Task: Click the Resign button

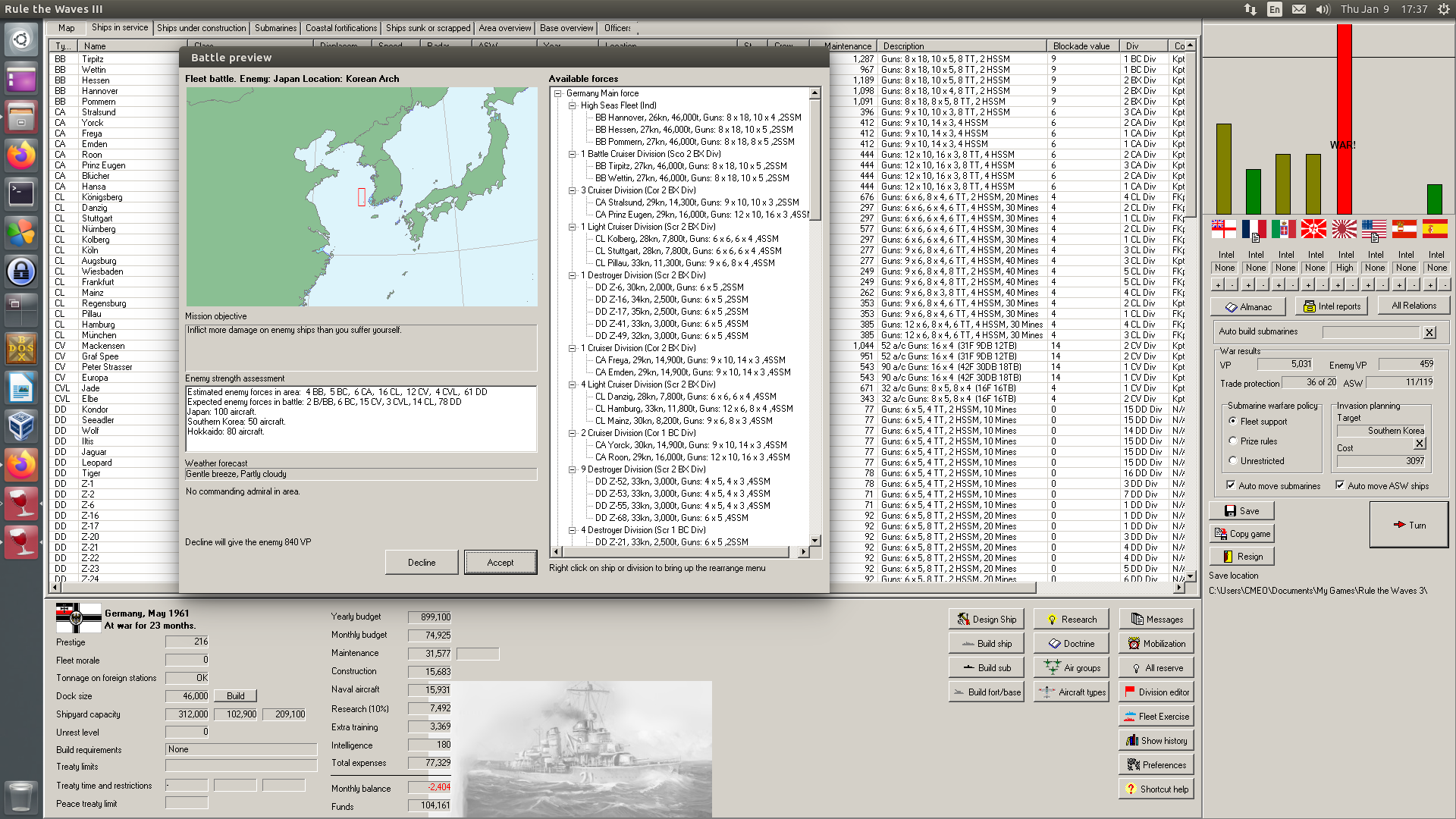Action: [x=1241, y=556]
